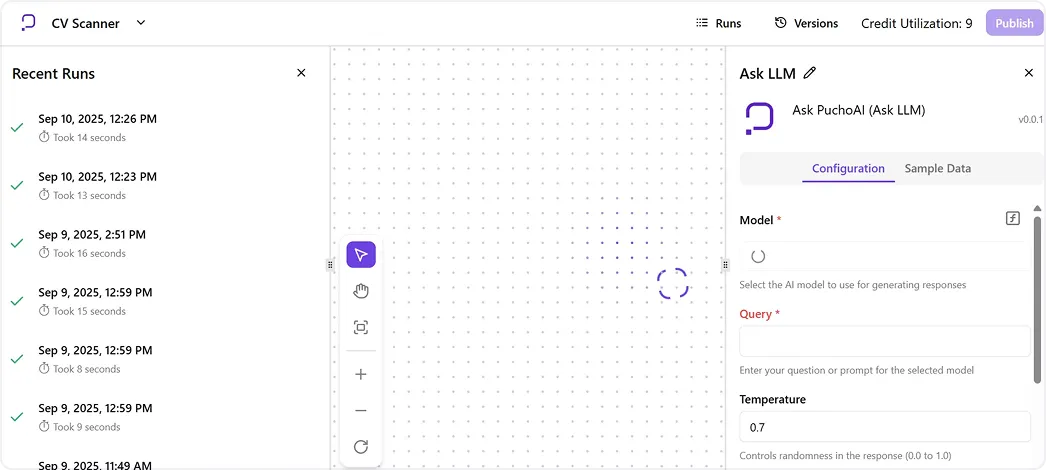Viewport: 1046px width, 470px height.
Task: Click the green check beside the 12:23 PM run
Action: tap(17, 185)
